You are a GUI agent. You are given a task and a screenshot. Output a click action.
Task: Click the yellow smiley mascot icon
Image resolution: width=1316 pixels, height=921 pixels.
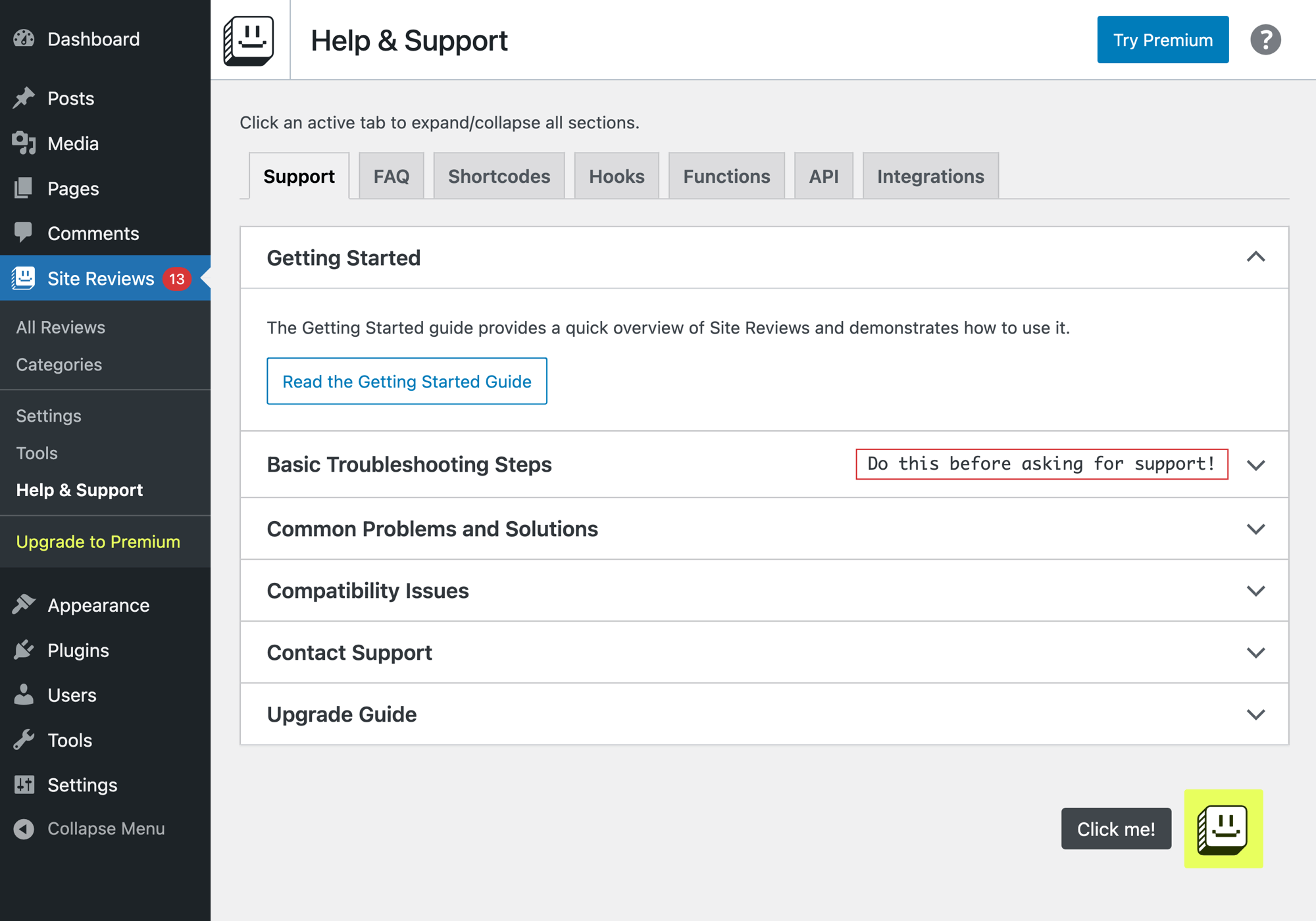pyautogui.click(x=1223, y=828)
